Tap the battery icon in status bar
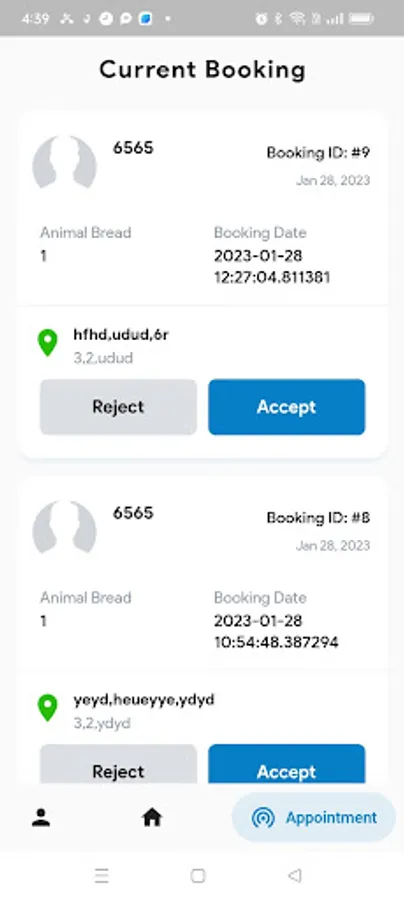404x900 pixels. coord(362,19)
